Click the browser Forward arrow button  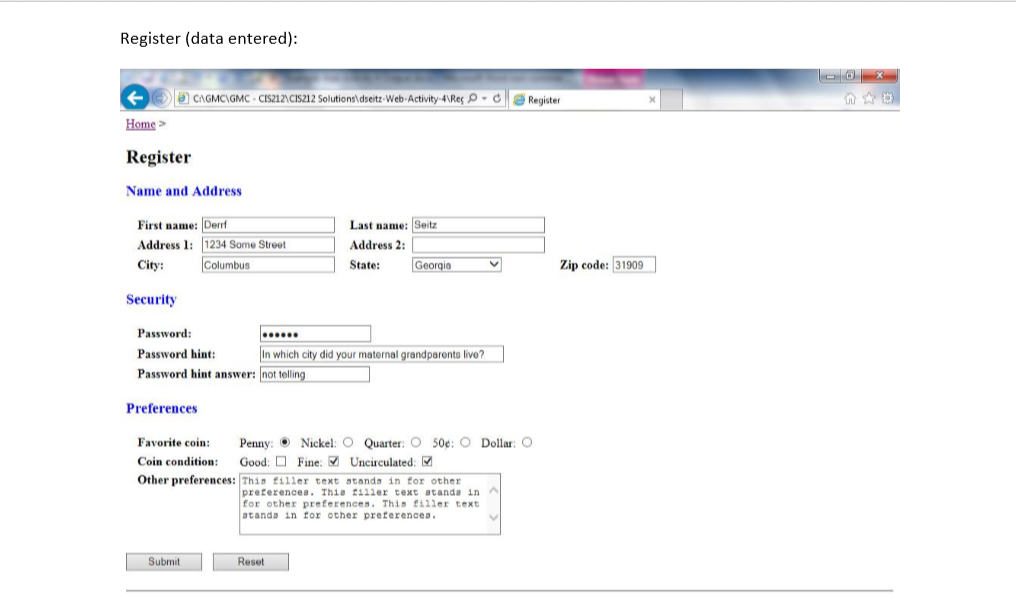(x=160, y=98)
